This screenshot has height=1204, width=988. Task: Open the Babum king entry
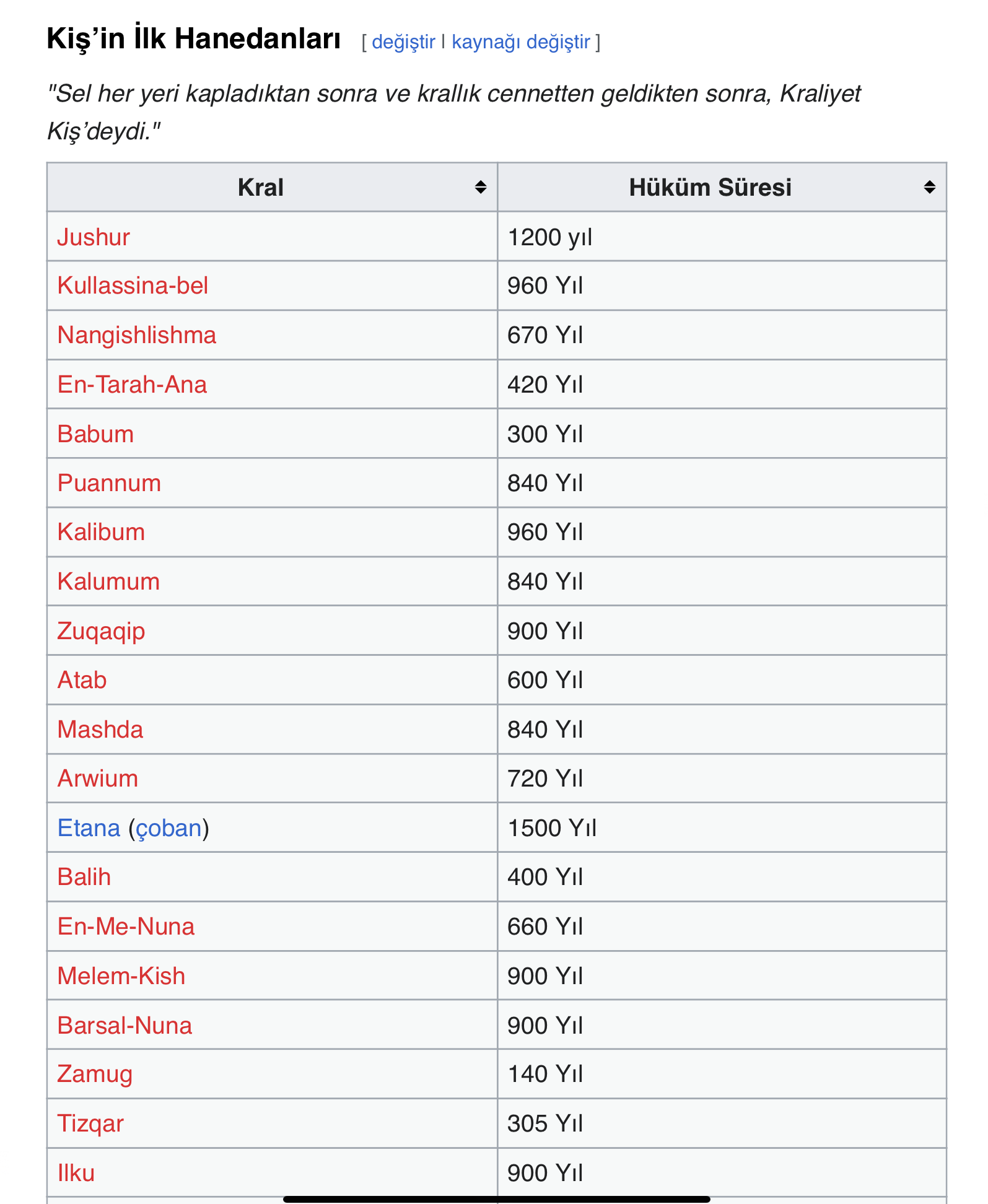click(x=95, y=434)
